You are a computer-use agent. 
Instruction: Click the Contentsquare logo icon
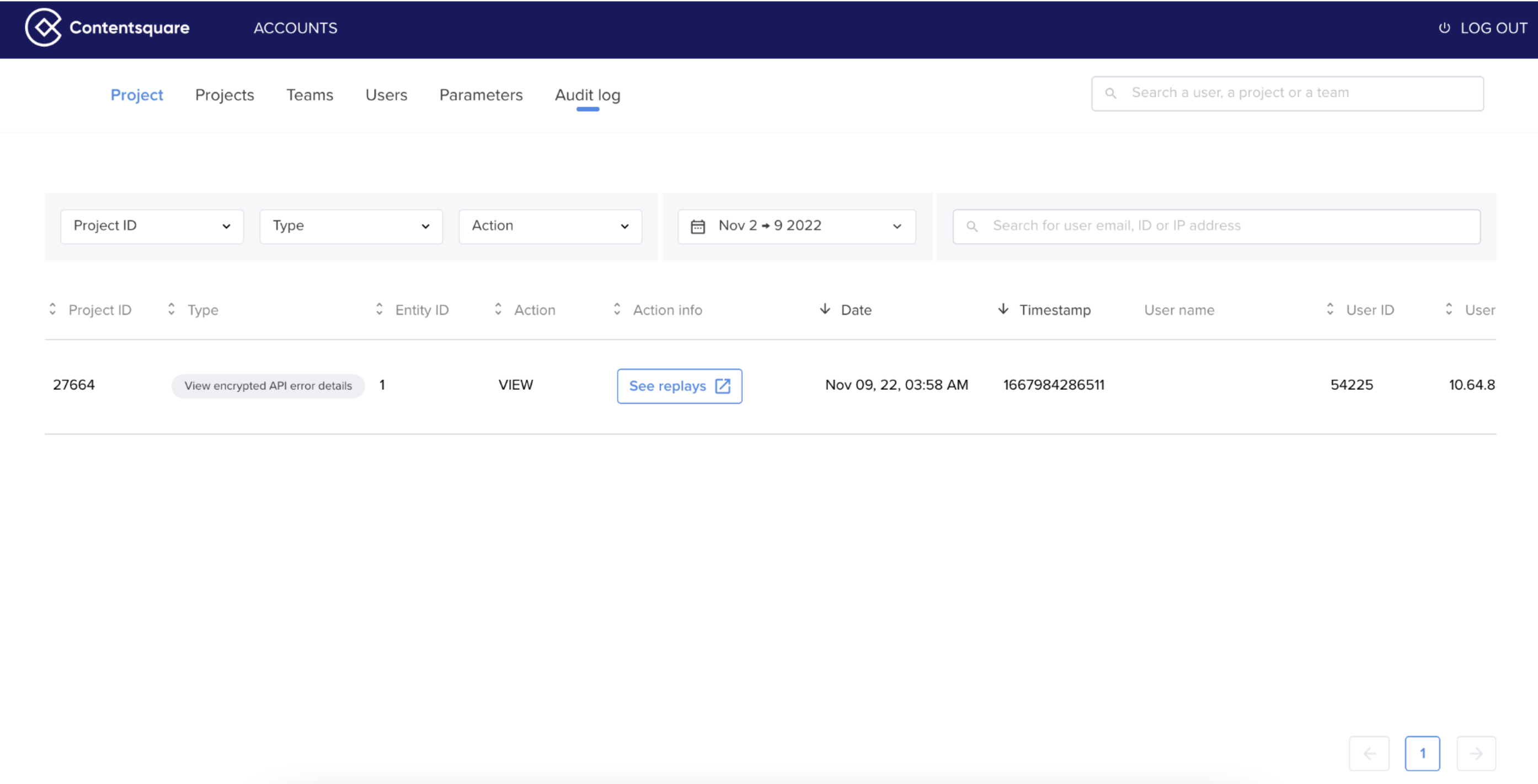click(44, 28)
